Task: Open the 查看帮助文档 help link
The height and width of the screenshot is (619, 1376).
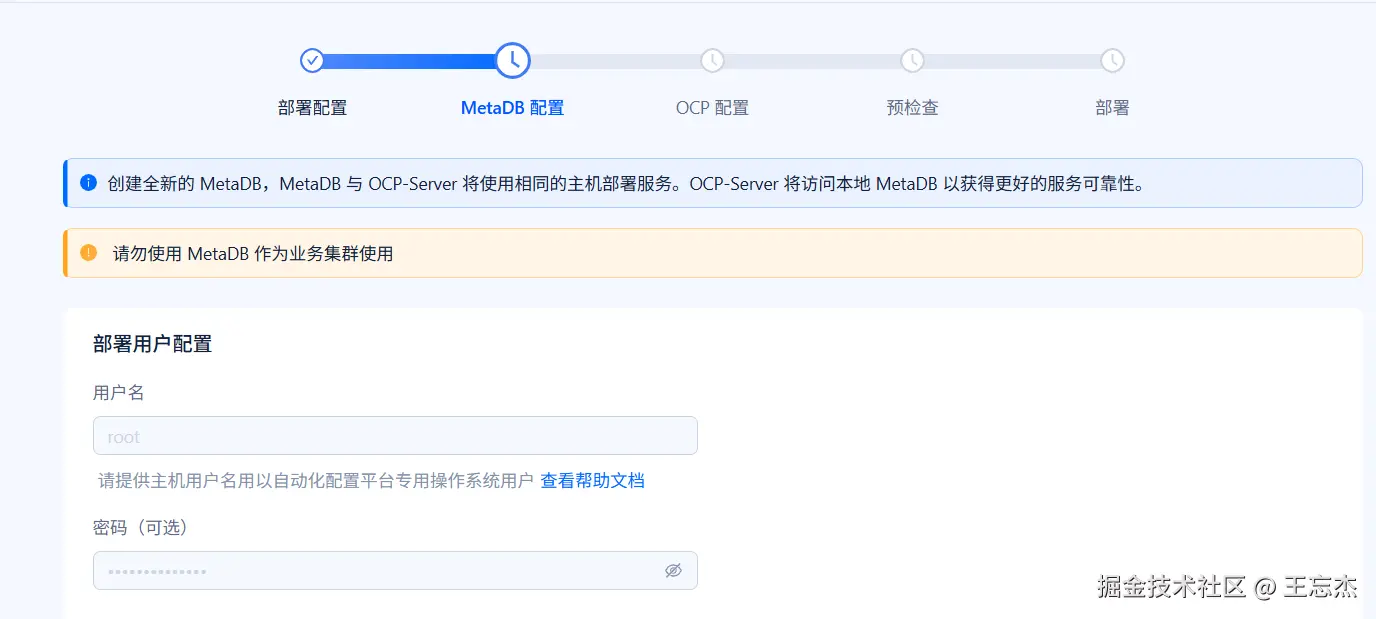Action: point(592,481)
